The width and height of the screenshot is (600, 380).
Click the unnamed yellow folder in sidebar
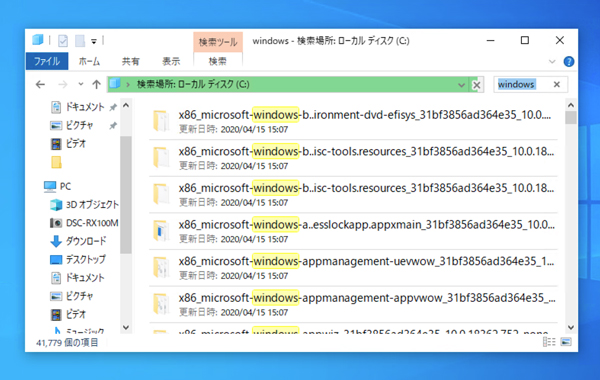coord(56,162)
